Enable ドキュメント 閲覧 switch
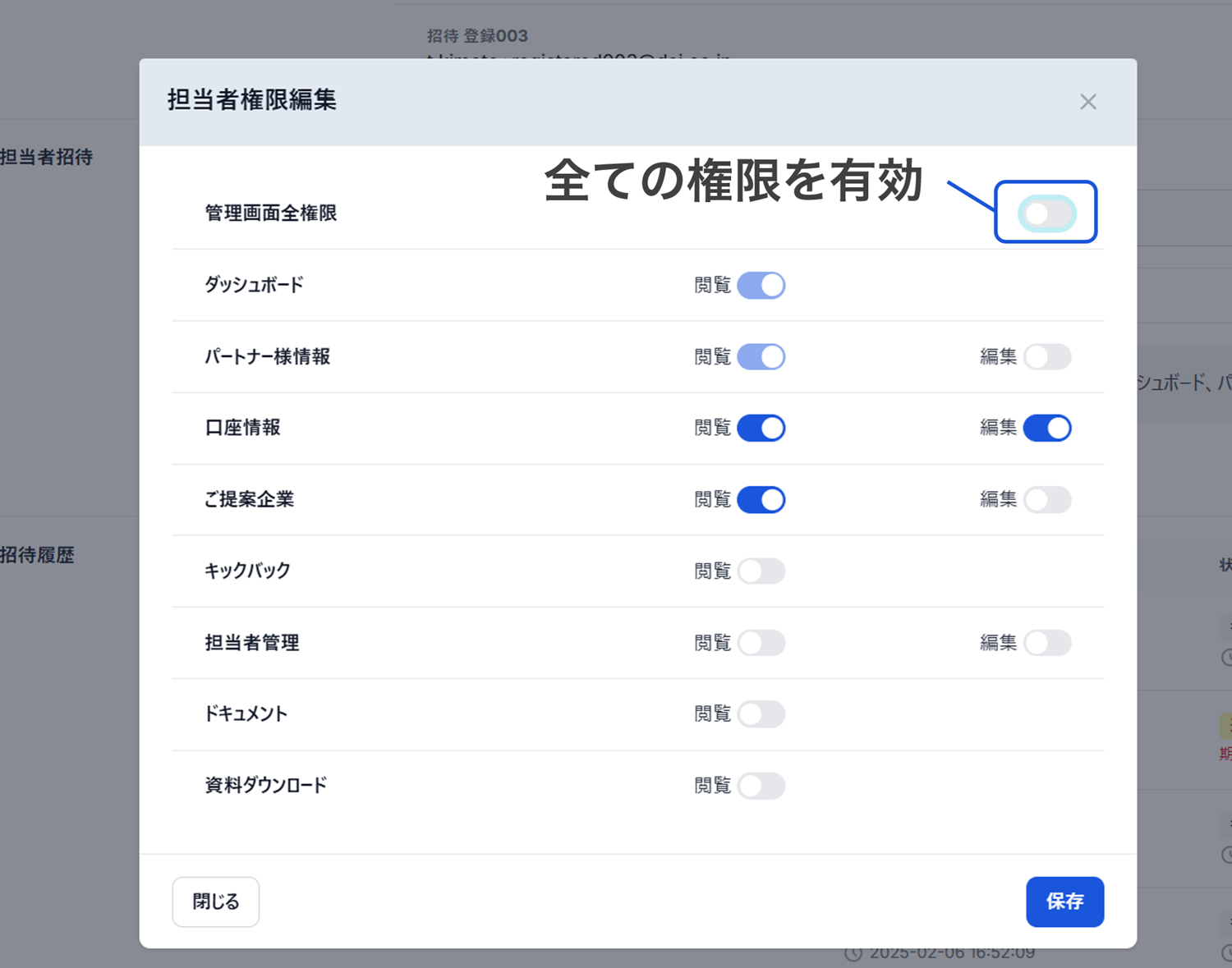The width and height of the screenshot is (1232, 968). (761, 713)
